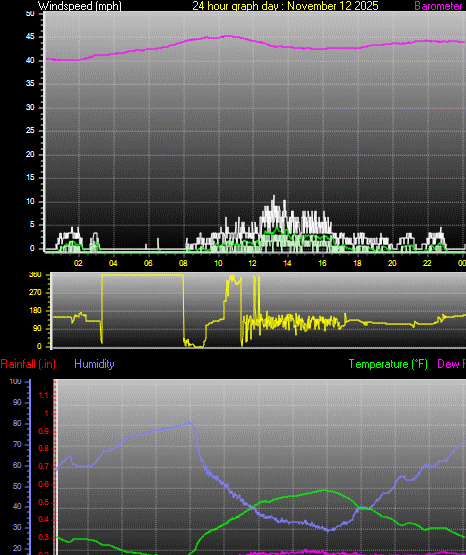This screenshot has height=555, width=466.
Task: Select the 45 mark on windspeed axis
Action: tap(30, 37)
